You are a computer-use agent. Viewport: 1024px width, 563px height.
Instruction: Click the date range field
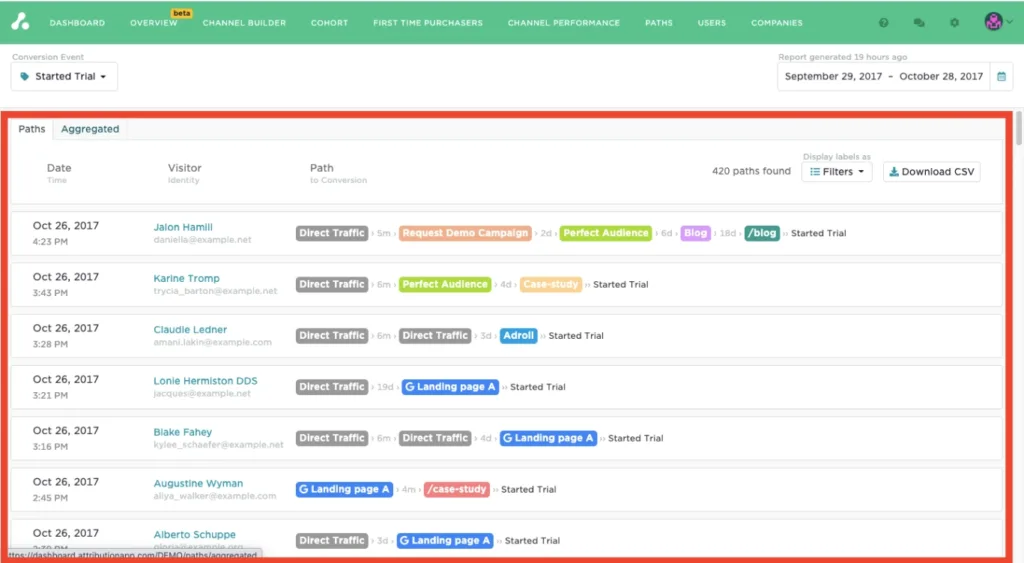(884, 76)
